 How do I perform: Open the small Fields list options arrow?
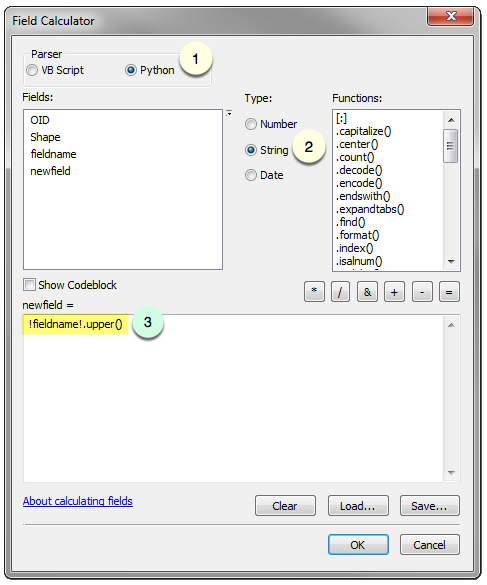229,113
